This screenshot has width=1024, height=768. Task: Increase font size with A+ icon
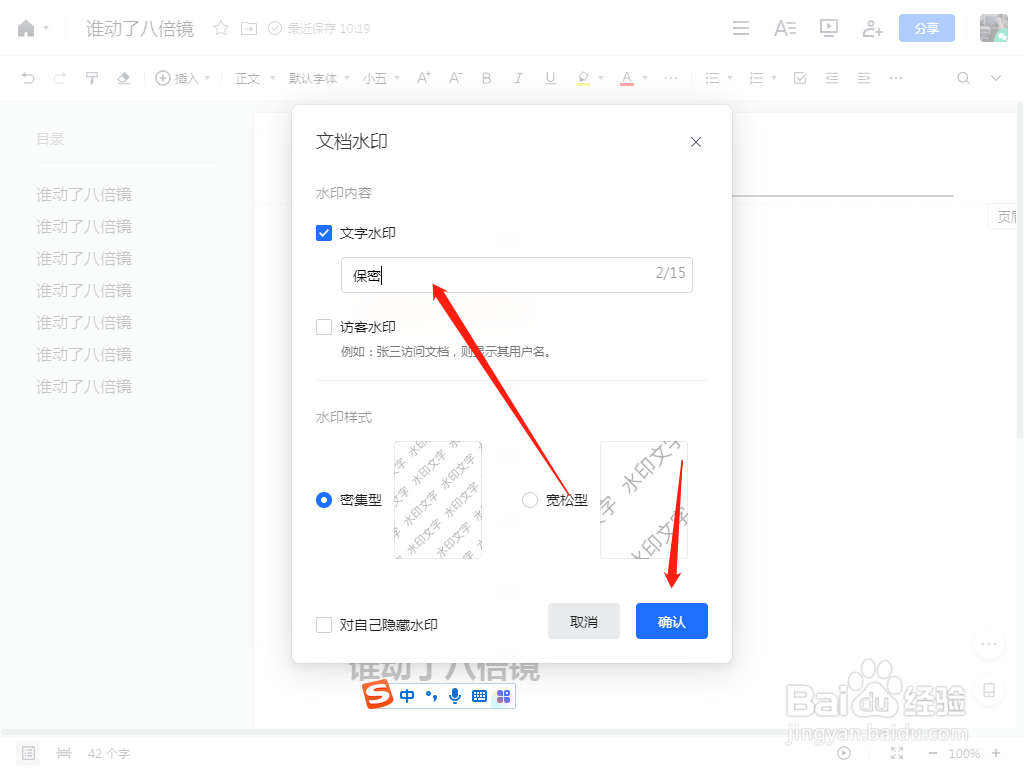pyautogui.click(x=424, y=78)
